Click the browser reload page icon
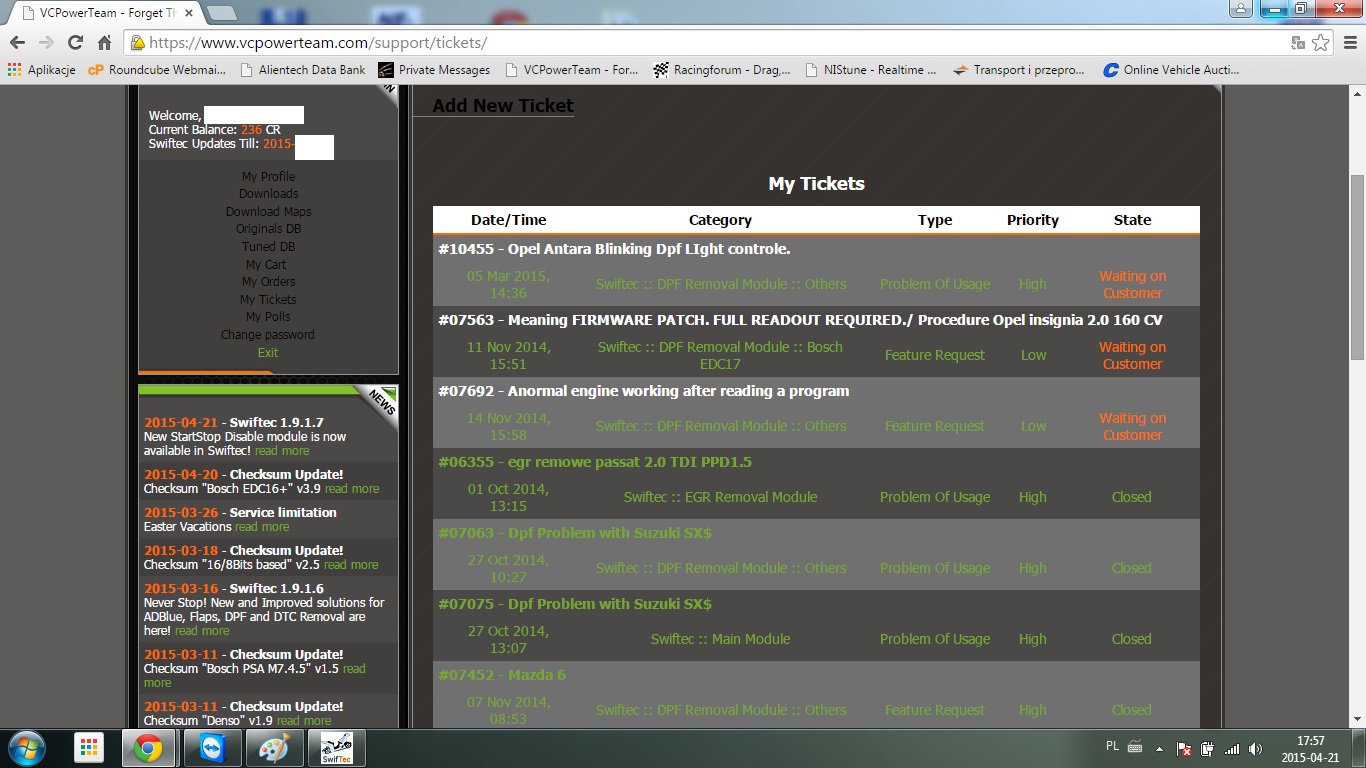1366x768 pixels. [x=75, y=43]
